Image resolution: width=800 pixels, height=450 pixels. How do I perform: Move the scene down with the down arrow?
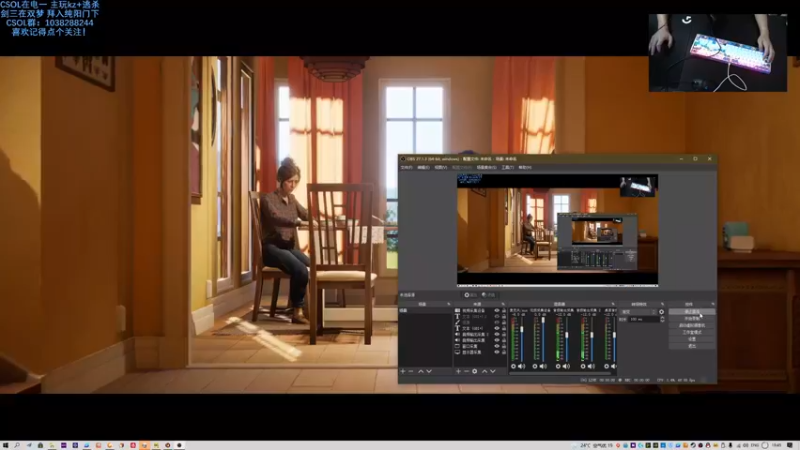pyautogui.click(x=429, y=371)
